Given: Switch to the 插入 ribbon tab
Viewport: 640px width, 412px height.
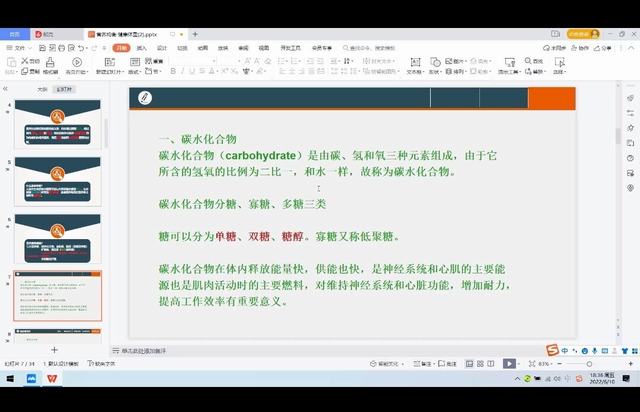Looking at the screenshot, I should (142, 47).
